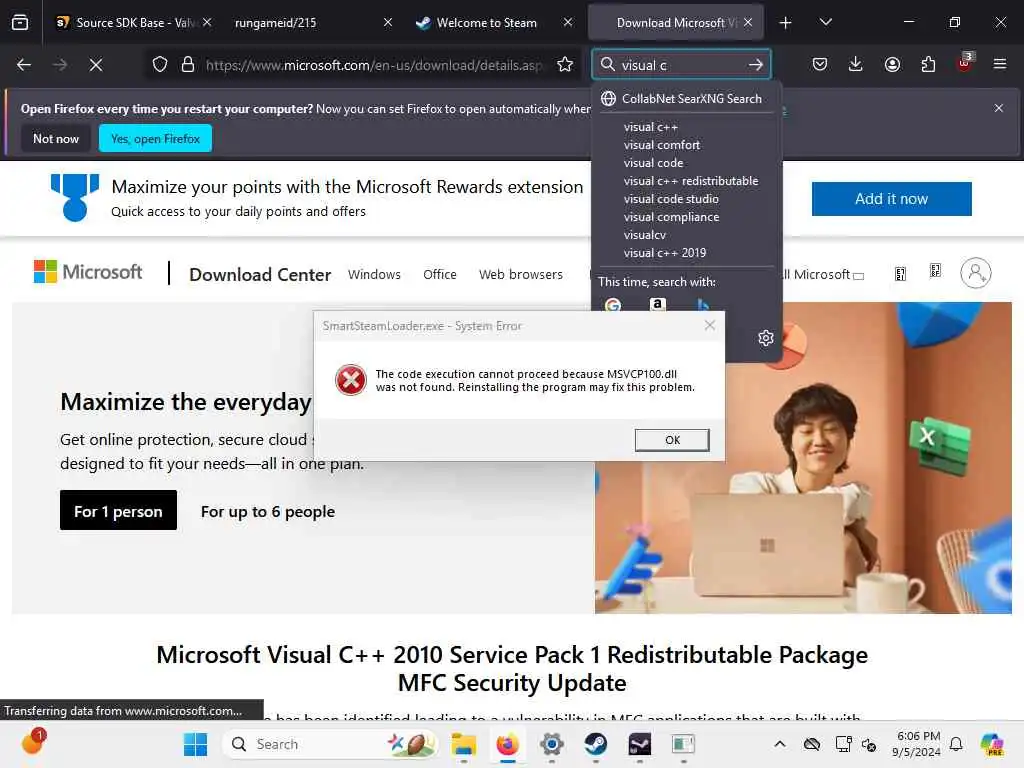Open File Explorer from taskbar
Image resolution: width=1024 pixels, height=768 pixels.
[x=463, y=744]
